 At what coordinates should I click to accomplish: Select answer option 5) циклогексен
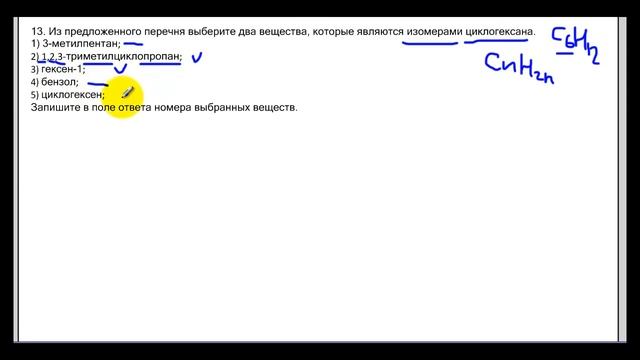(x=68, y=95)
